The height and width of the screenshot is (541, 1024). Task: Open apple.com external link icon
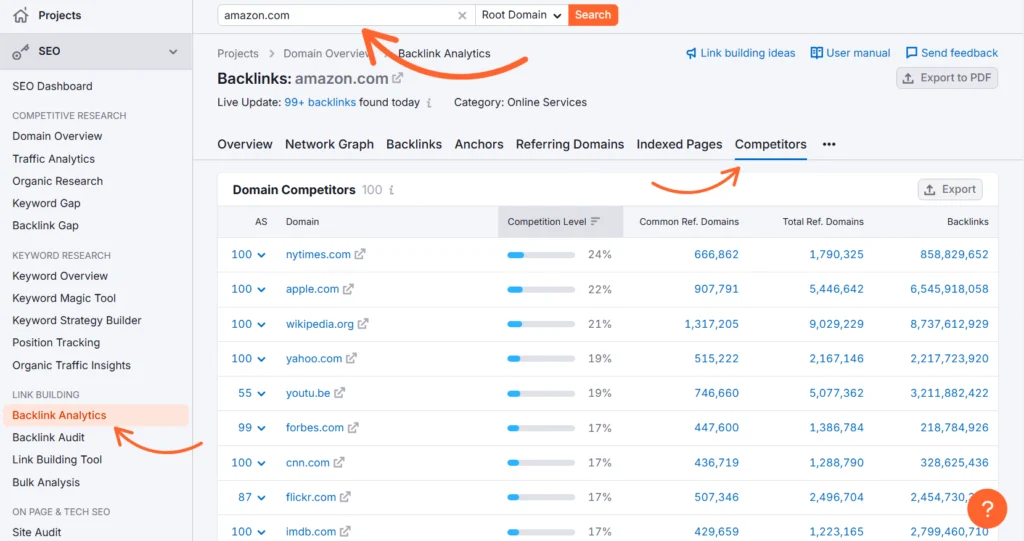[348, 289]
